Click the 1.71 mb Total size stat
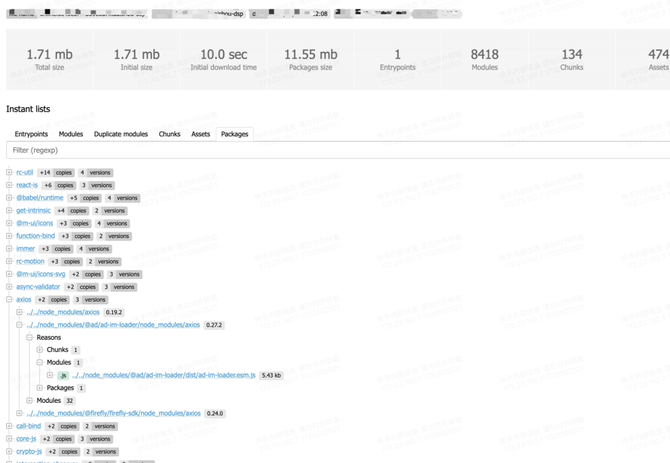 [x=50, y=59]
